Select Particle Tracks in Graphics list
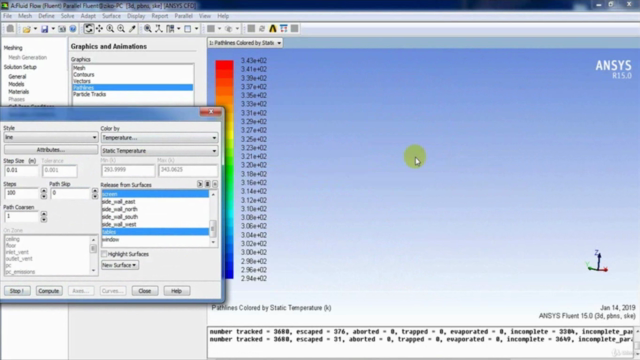 pyautogui.click(x=90, y=94)
